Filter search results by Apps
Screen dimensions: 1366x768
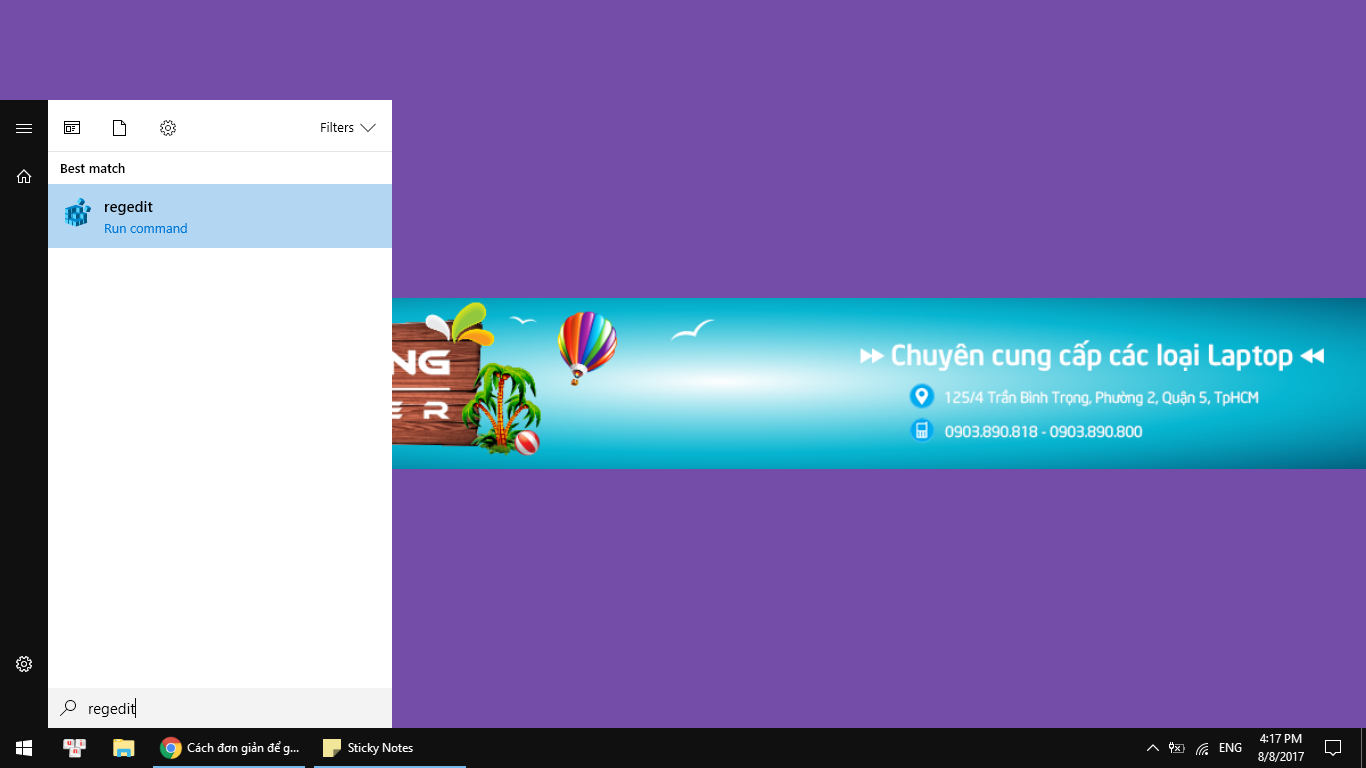(71, 127)
